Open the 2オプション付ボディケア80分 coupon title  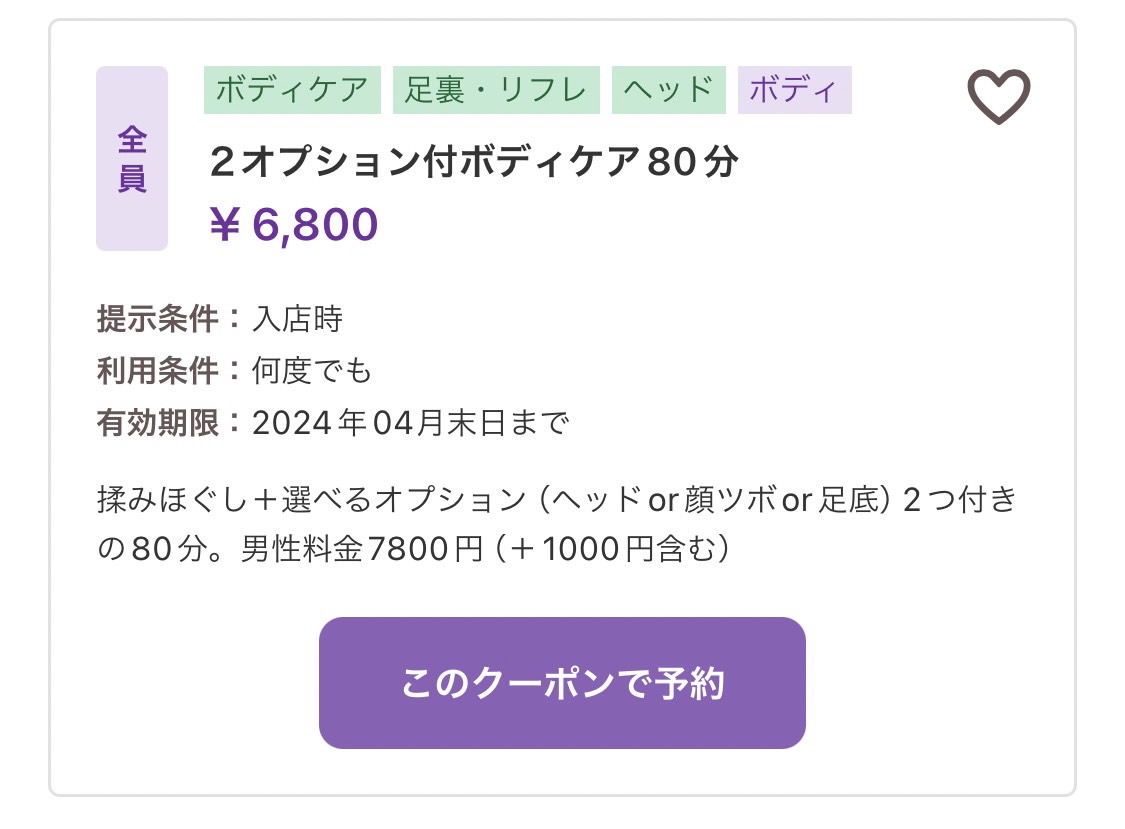click(474, 161)
